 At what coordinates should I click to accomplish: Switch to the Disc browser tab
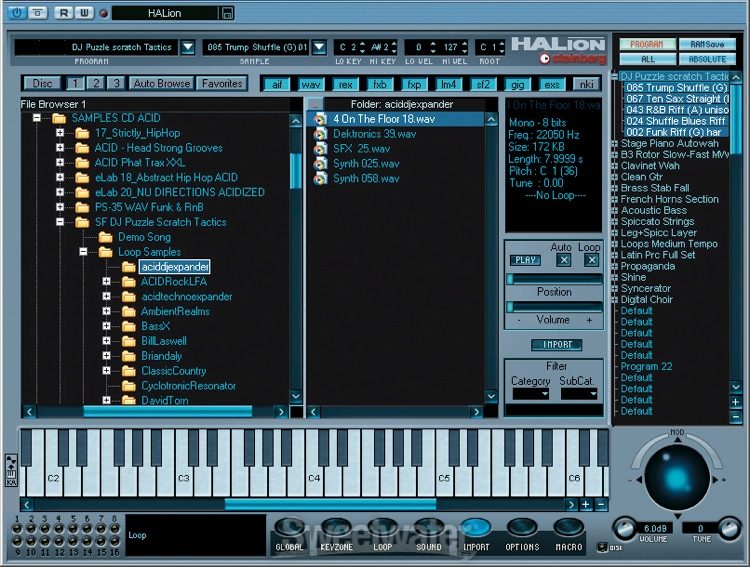tap(43, 84)
